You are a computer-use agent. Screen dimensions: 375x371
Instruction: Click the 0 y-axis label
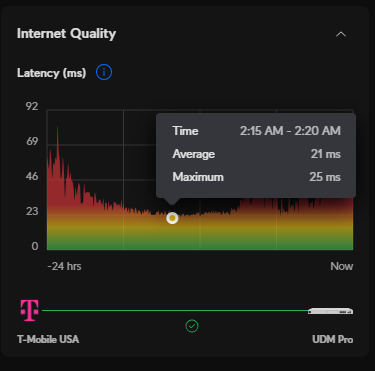click(35, 246)
